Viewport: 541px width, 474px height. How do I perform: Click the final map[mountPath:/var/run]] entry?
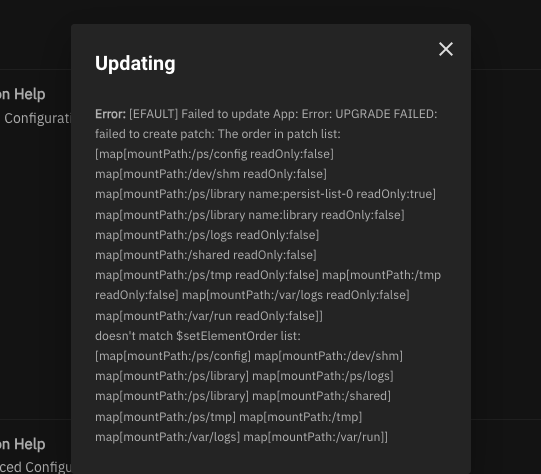pyautogui.click(x=316, y=437)
